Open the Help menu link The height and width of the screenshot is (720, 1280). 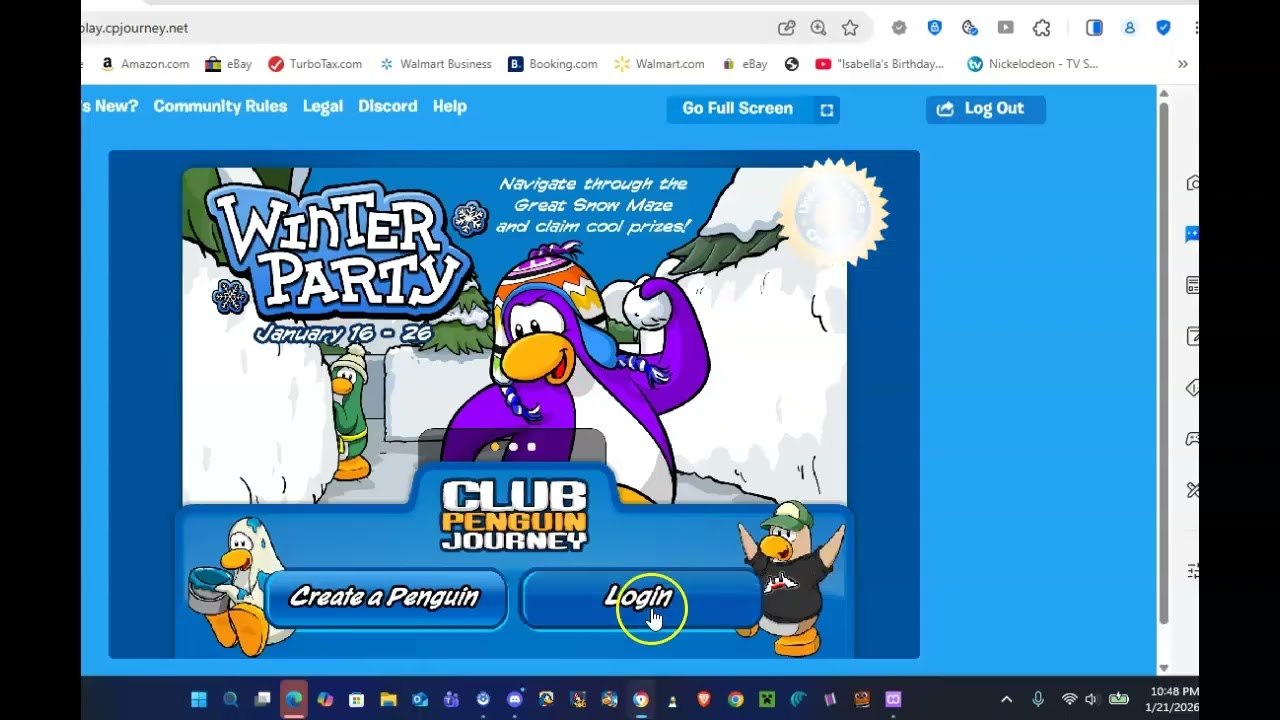pos(450,106)
